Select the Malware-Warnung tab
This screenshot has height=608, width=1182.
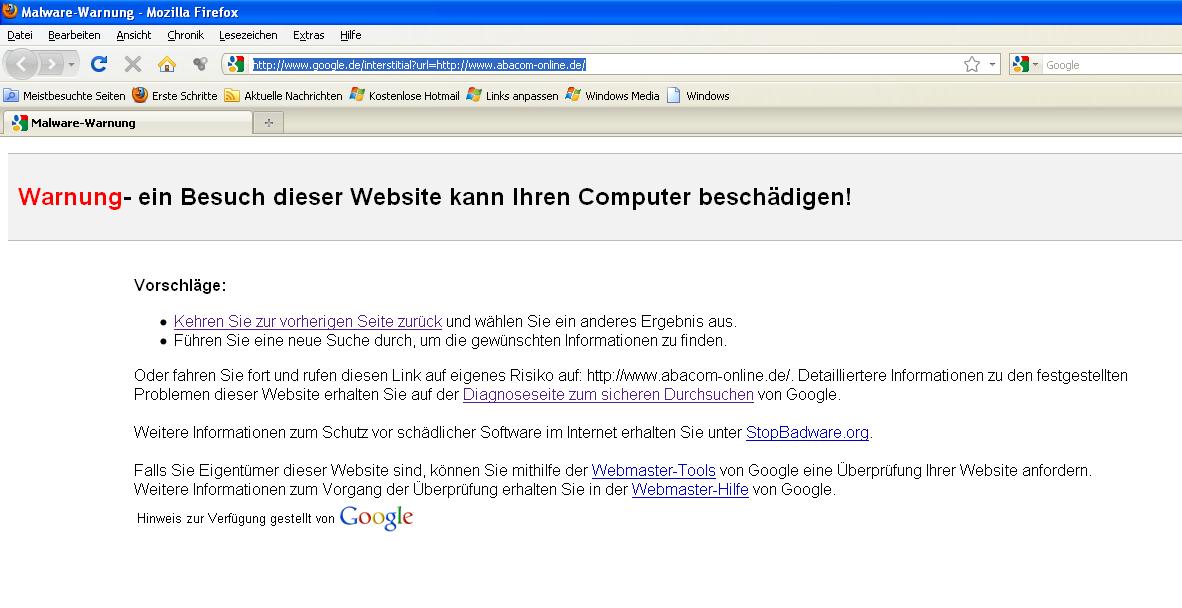[x=127, y=123]
